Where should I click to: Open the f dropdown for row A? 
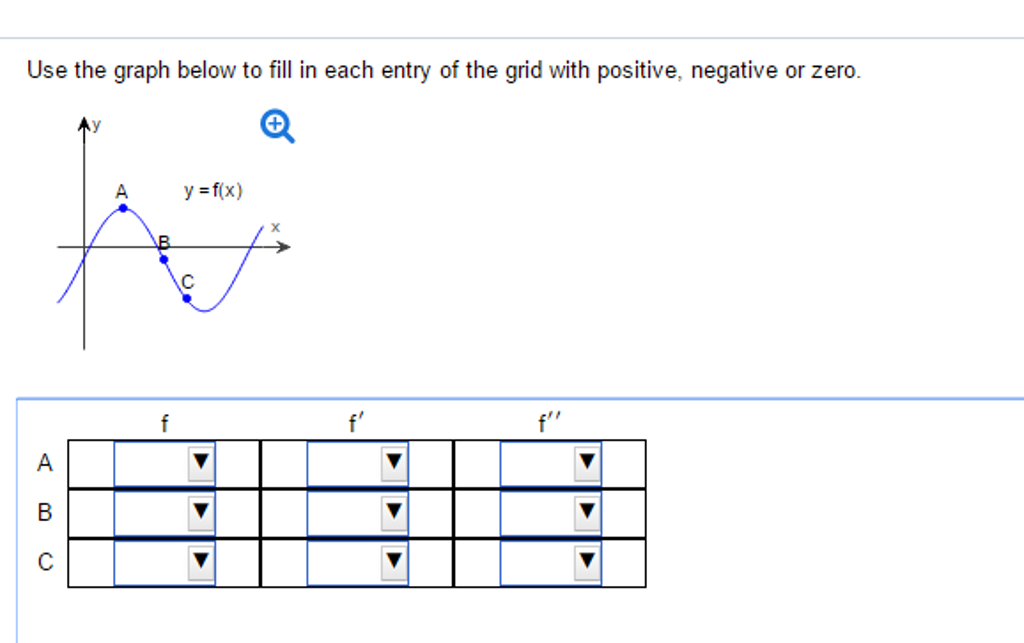click(x=165, y=463)
